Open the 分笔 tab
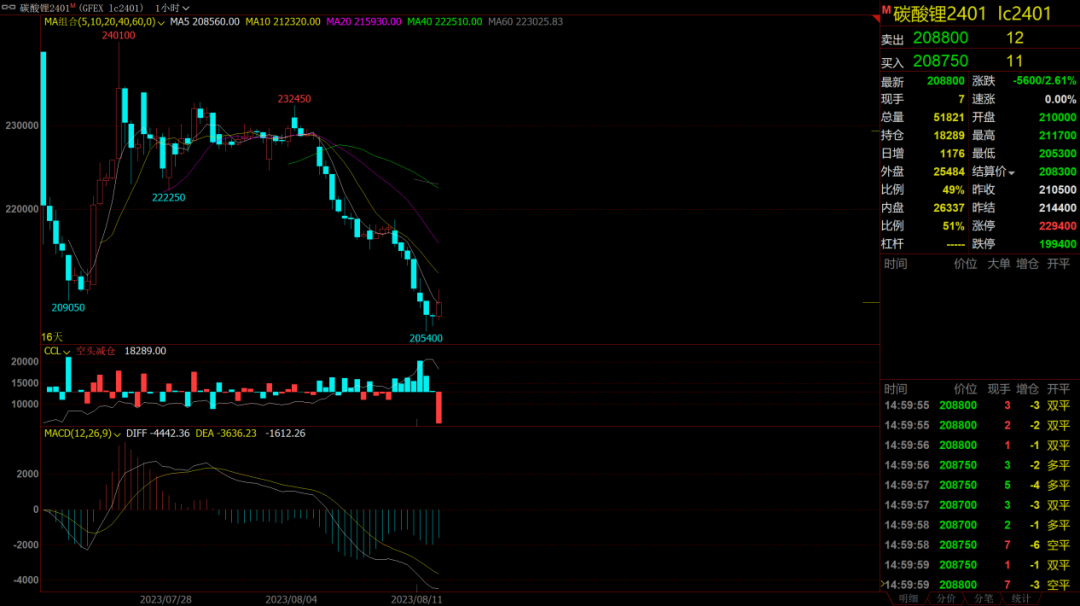Viewport: 1080px width, 606px height. (983, 598)
